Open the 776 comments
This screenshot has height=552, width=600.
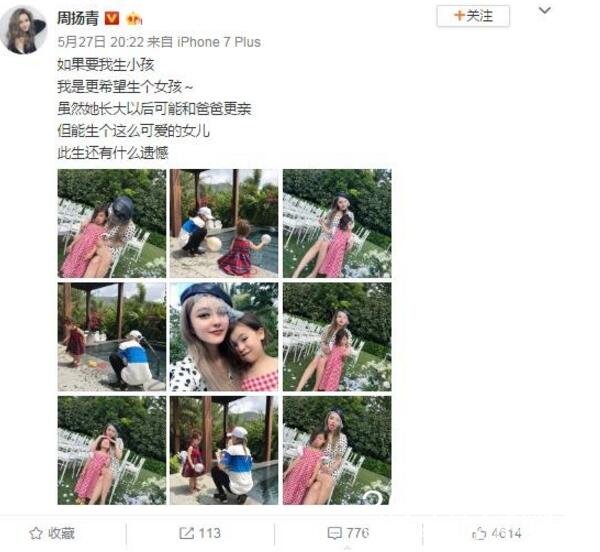[348, 533]
